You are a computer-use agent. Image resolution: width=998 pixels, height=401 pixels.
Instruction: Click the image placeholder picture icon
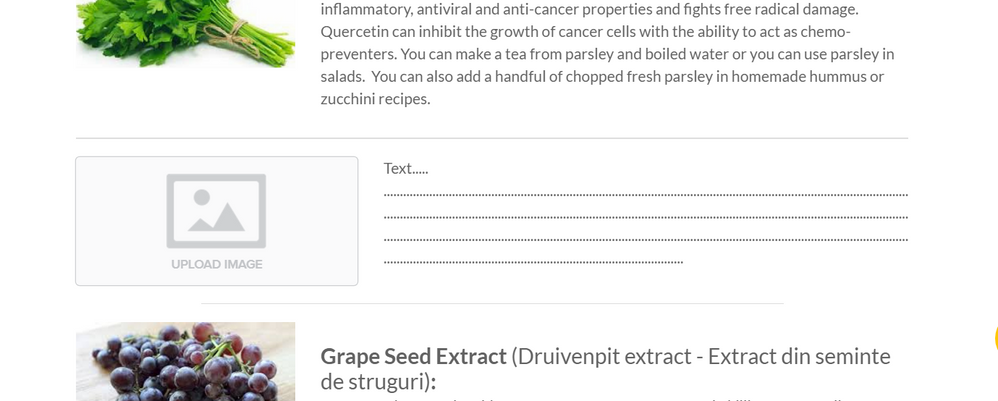coord(216,210)
